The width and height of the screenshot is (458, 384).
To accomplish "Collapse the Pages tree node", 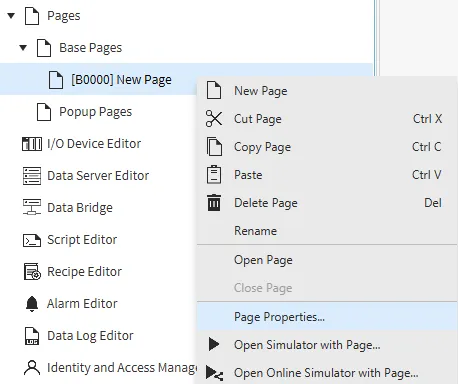I will click(11, 16).
